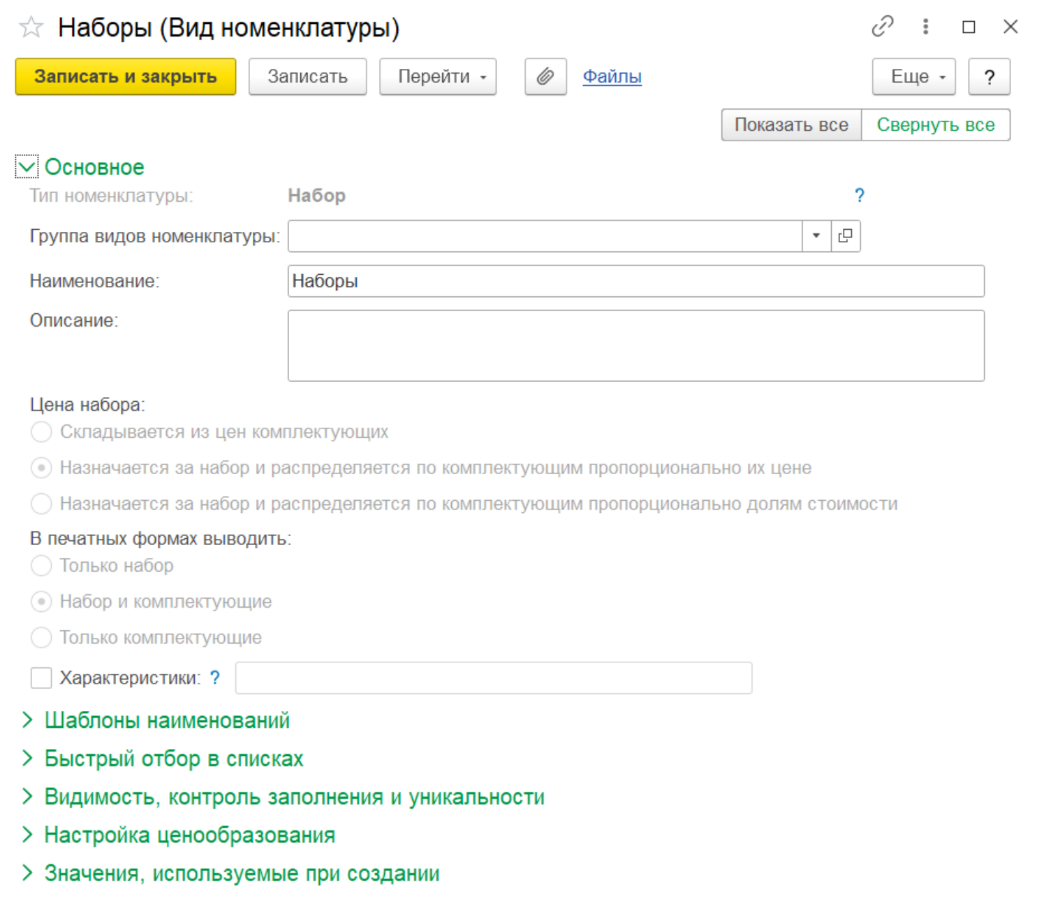Open the Перейти menu
This screenshot has height=902, width=1037.
437,77
